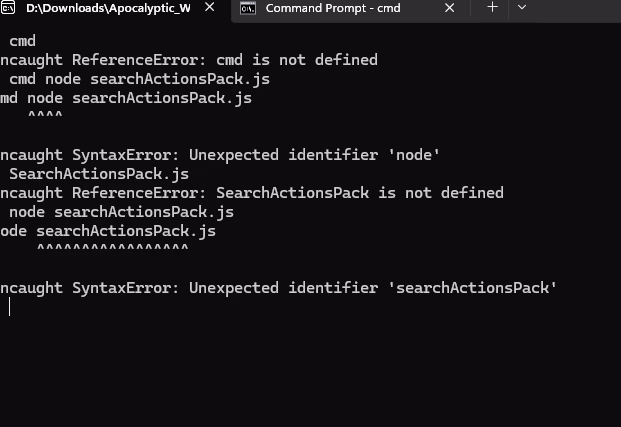The width and height of the screenshot is (621, 427).
Task: Click the blinking text cursor at the prompt
Action: point(9,307)
